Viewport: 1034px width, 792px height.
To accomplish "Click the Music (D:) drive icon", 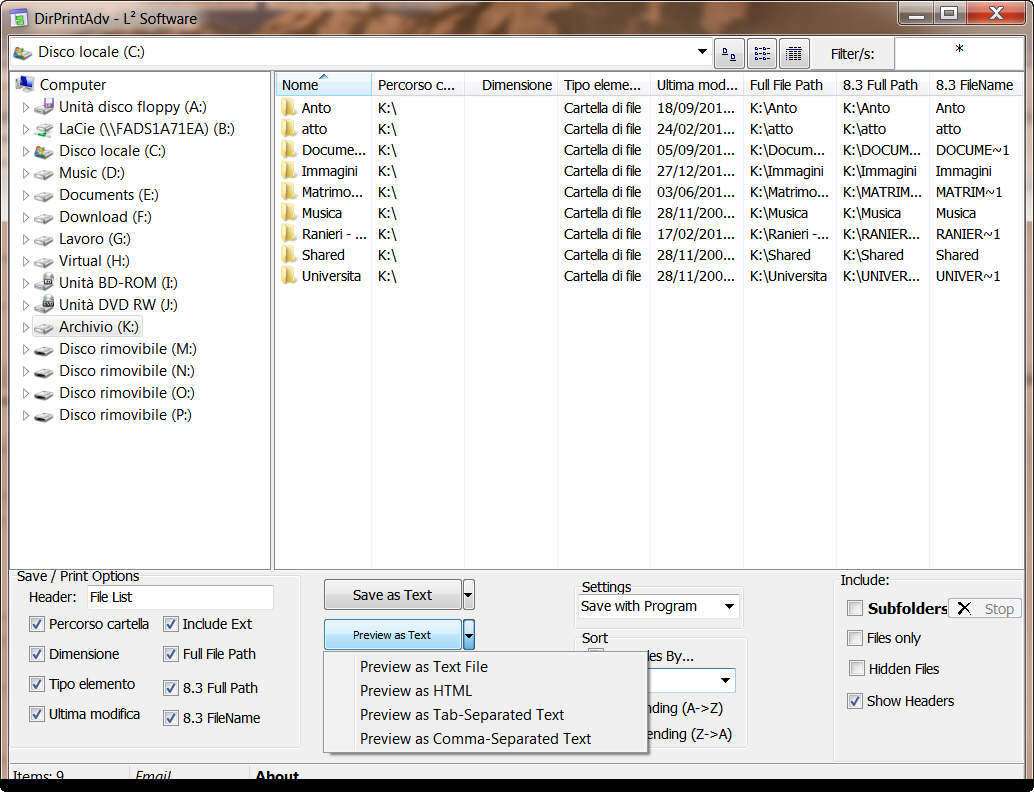I will point(44,173).
